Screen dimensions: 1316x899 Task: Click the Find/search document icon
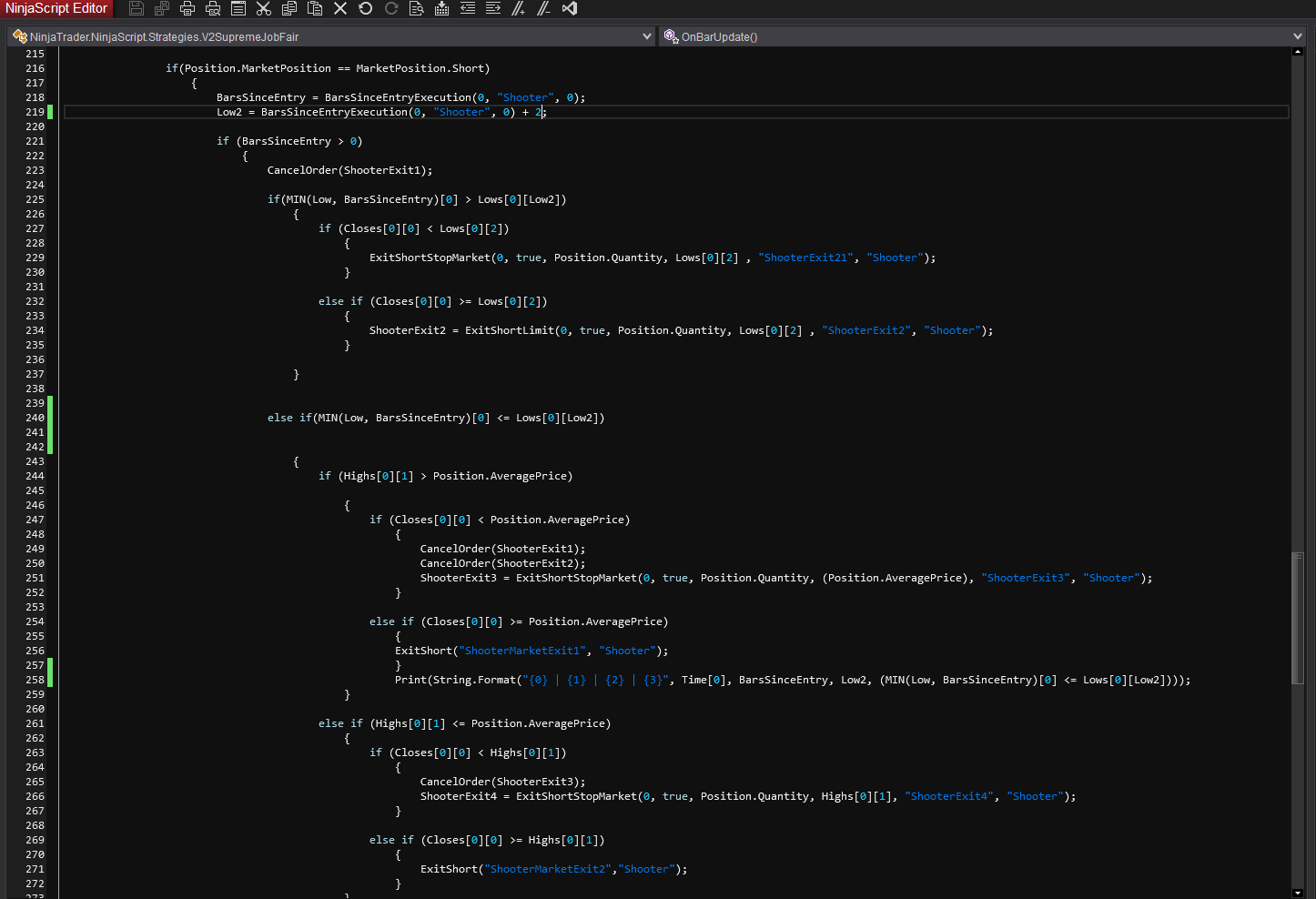pyautogui.click(x=417, y=8)
